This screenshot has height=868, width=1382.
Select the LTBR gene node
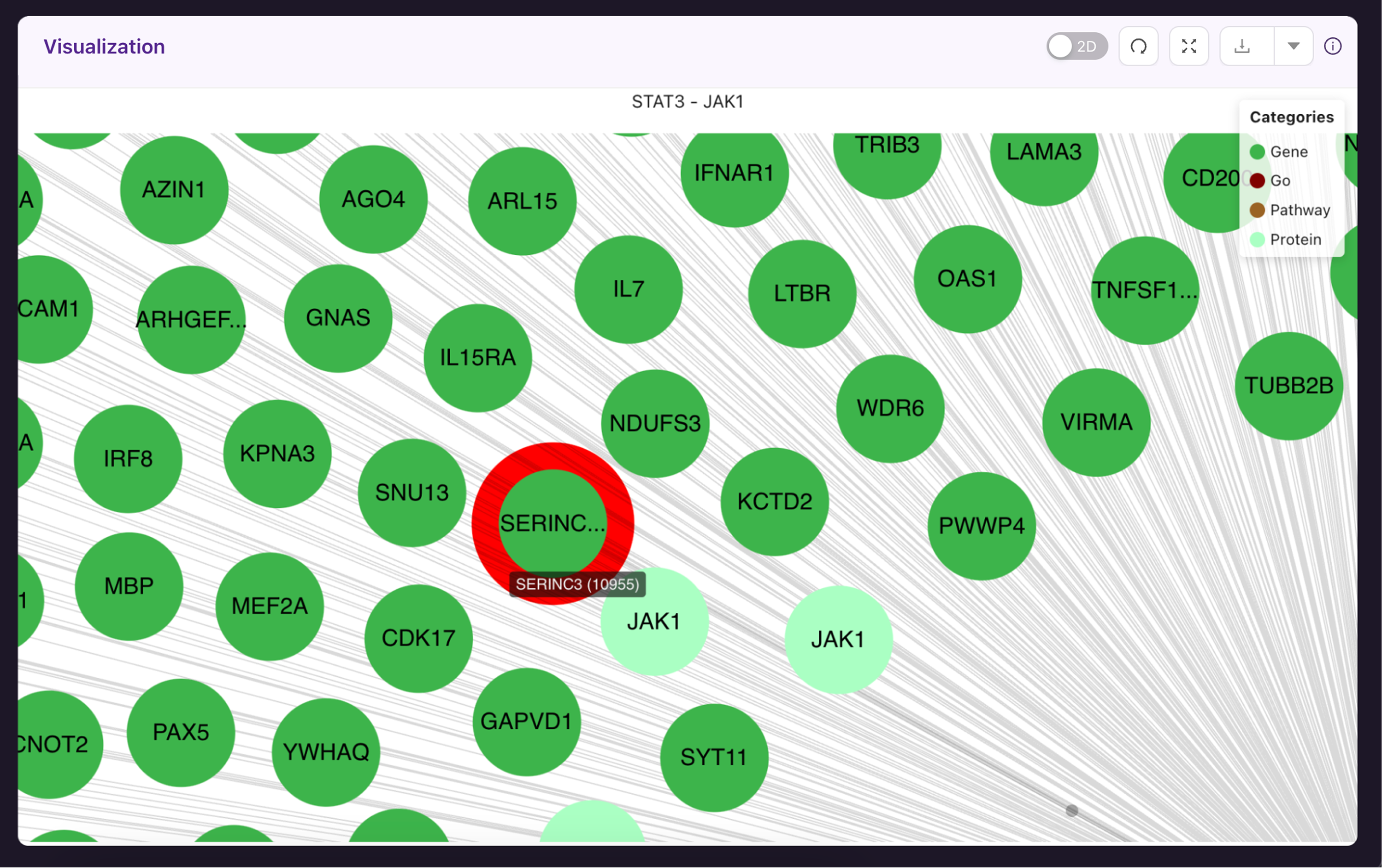pos(802,294)
